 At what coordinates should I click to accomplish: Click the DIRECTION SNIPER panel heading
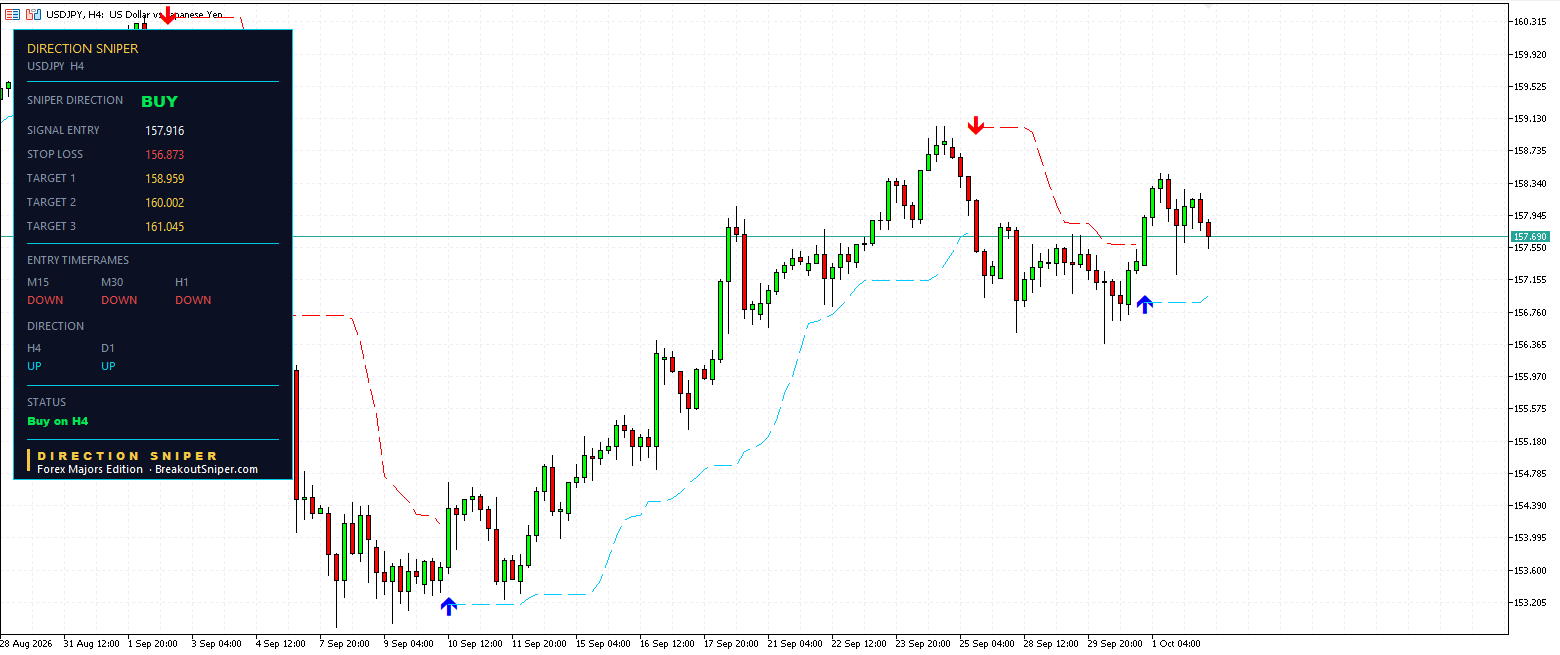[83, 48]
